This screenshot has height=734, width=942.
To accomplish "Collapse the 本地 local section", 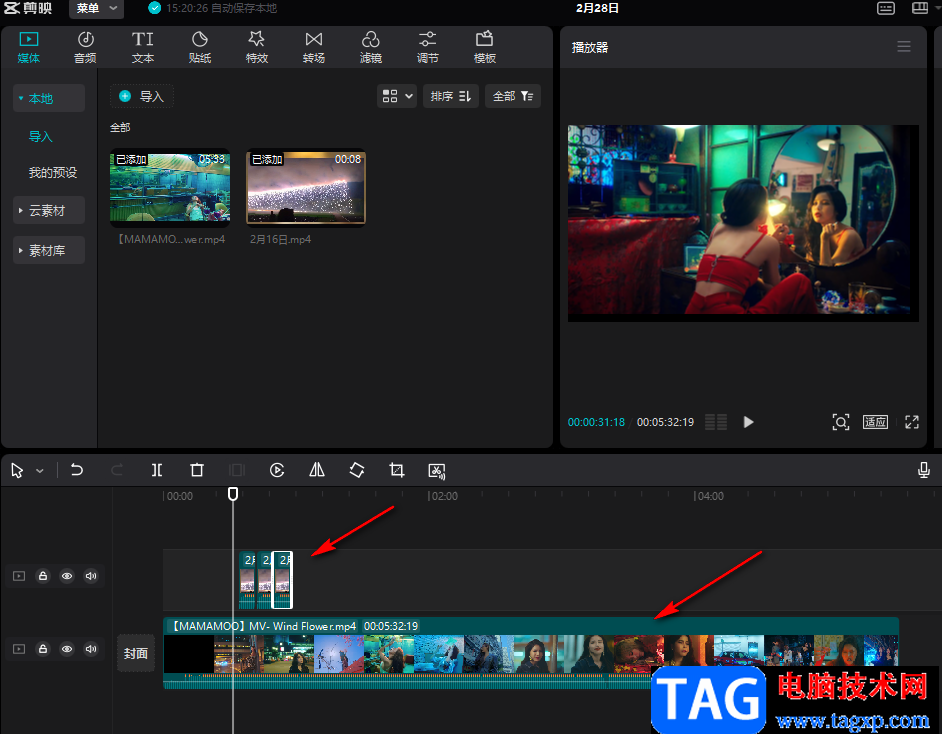I will point(49,98).
